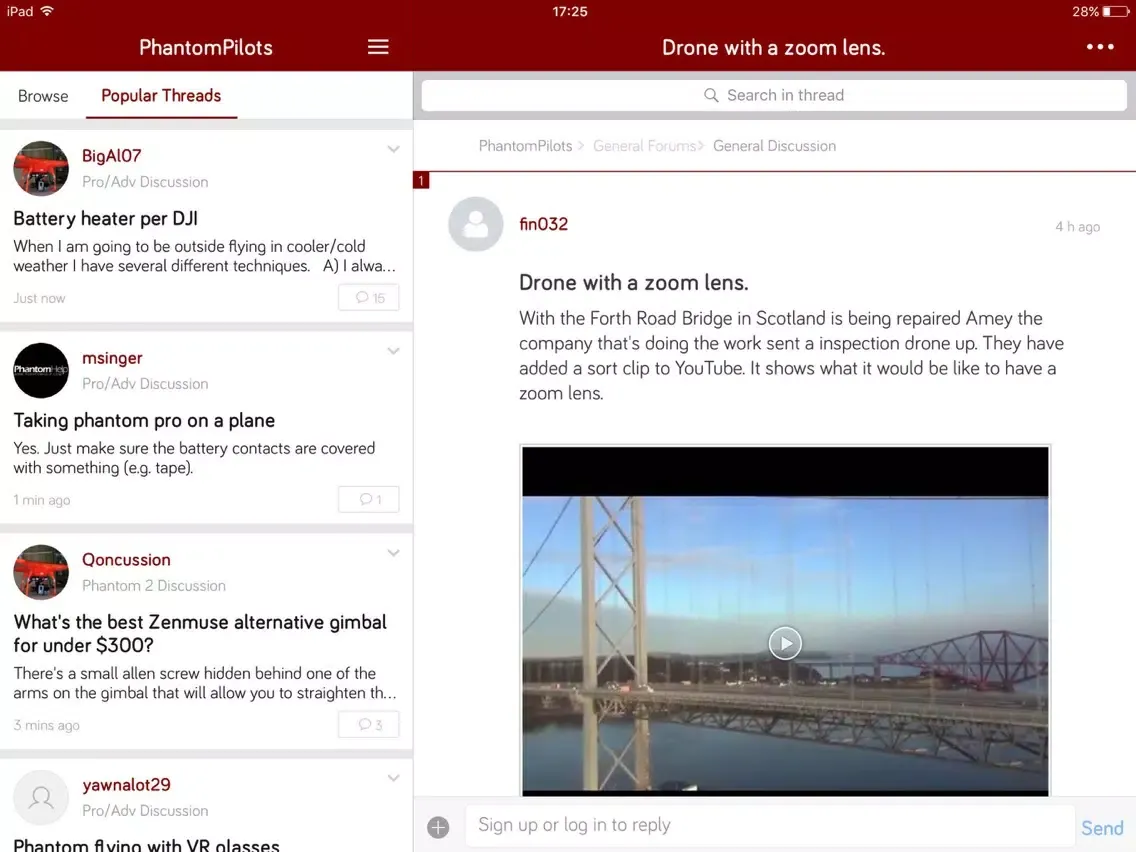Switch to the Browse tab

(43, 96)
